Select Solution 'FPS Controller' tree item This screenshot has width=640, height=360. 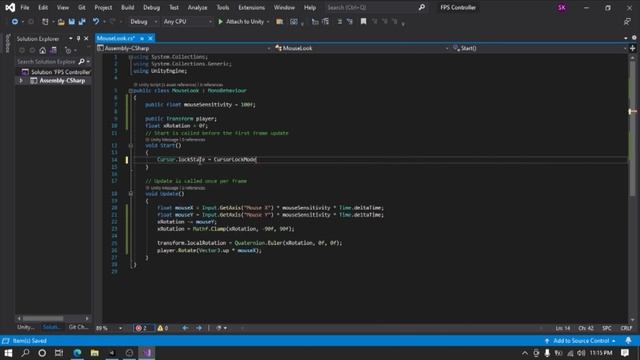coord(56,72)
